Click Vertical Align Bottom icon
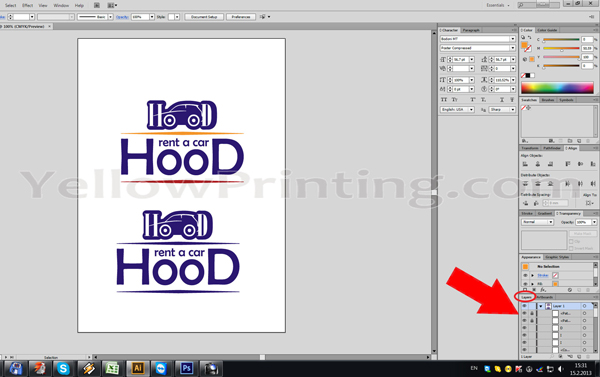Viewport: 600px width, 377px height. (593, 164)
